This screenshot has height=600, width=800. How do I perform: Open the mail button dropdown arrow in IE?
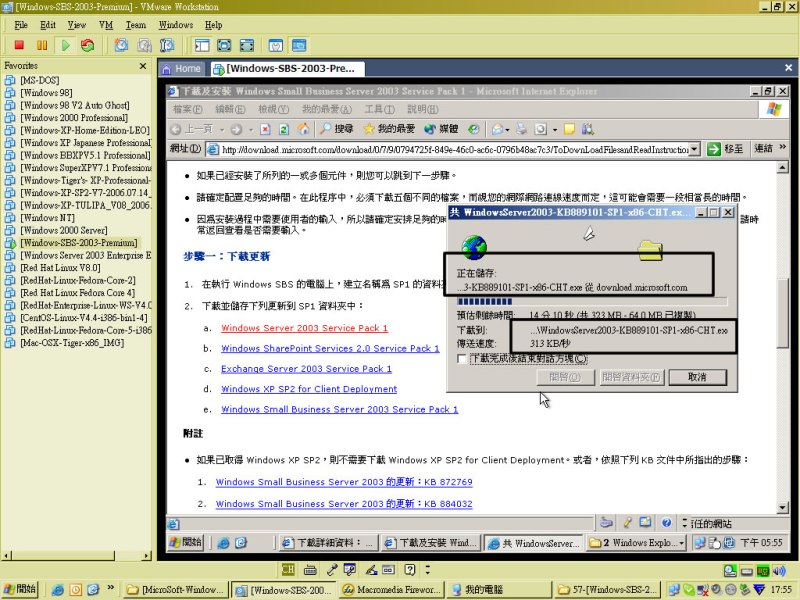[x=507, y=130]
